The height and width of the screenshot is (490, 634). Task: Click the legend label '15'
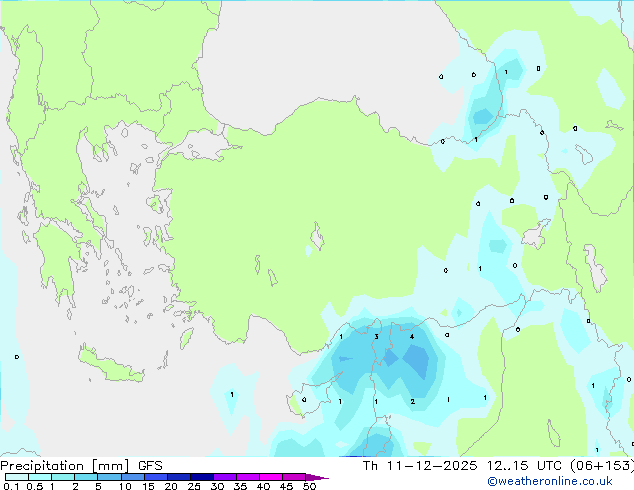click(148, 486)
